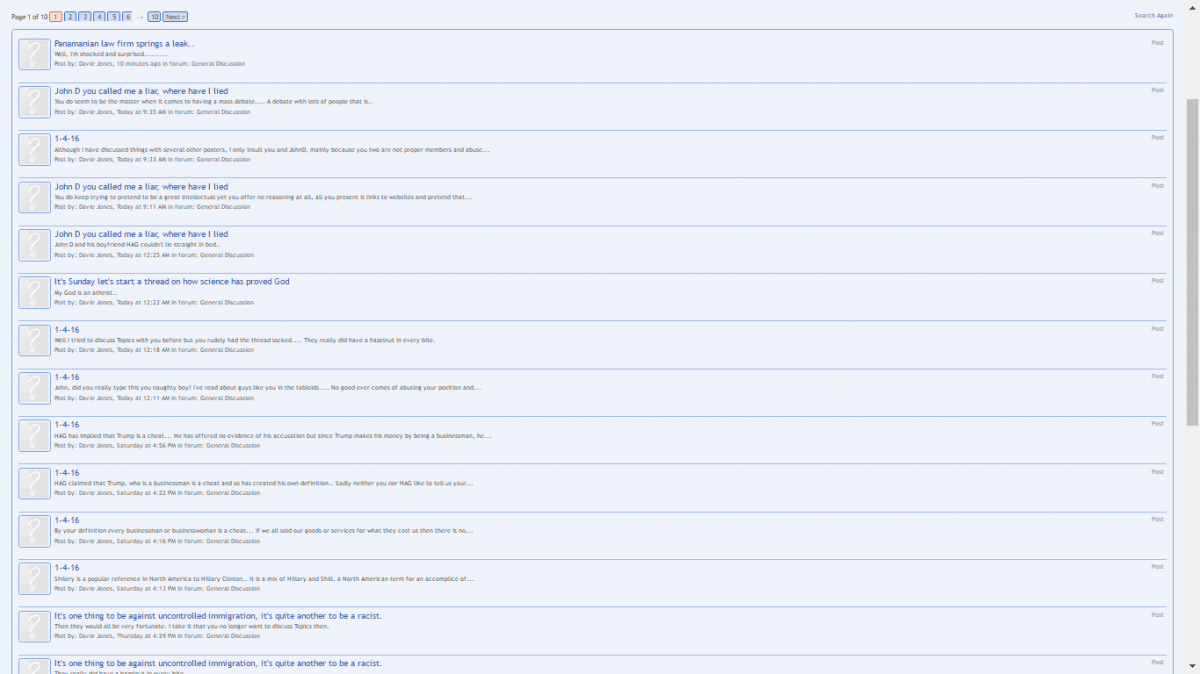Screen dimensions: 1200x674
Task: Click avatar of post dated Today 9:33 AM
Action: point(34,150)
